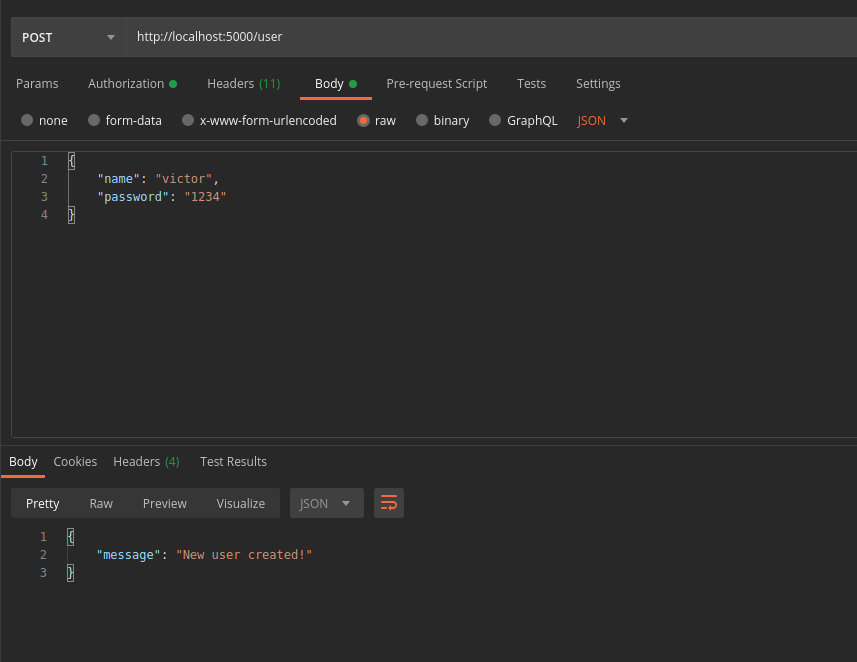
Task: Open the POST method dropdown
Action: coord(67,38)
